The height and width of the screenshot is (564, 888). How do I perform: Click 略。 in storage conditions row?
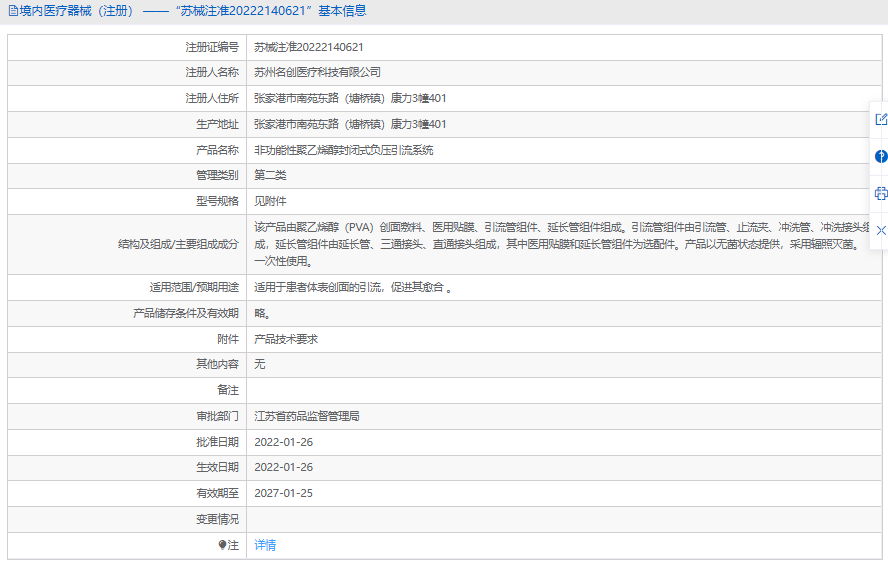262,313
